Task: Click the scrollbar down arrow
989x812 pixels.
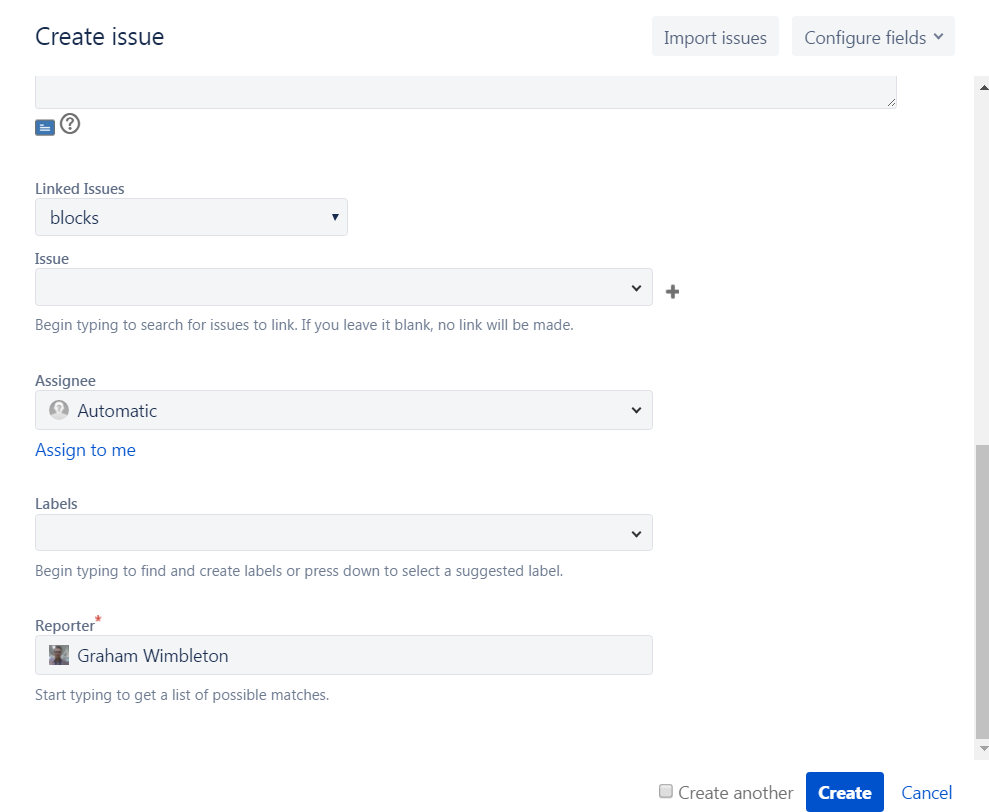Action: [983, 748]
